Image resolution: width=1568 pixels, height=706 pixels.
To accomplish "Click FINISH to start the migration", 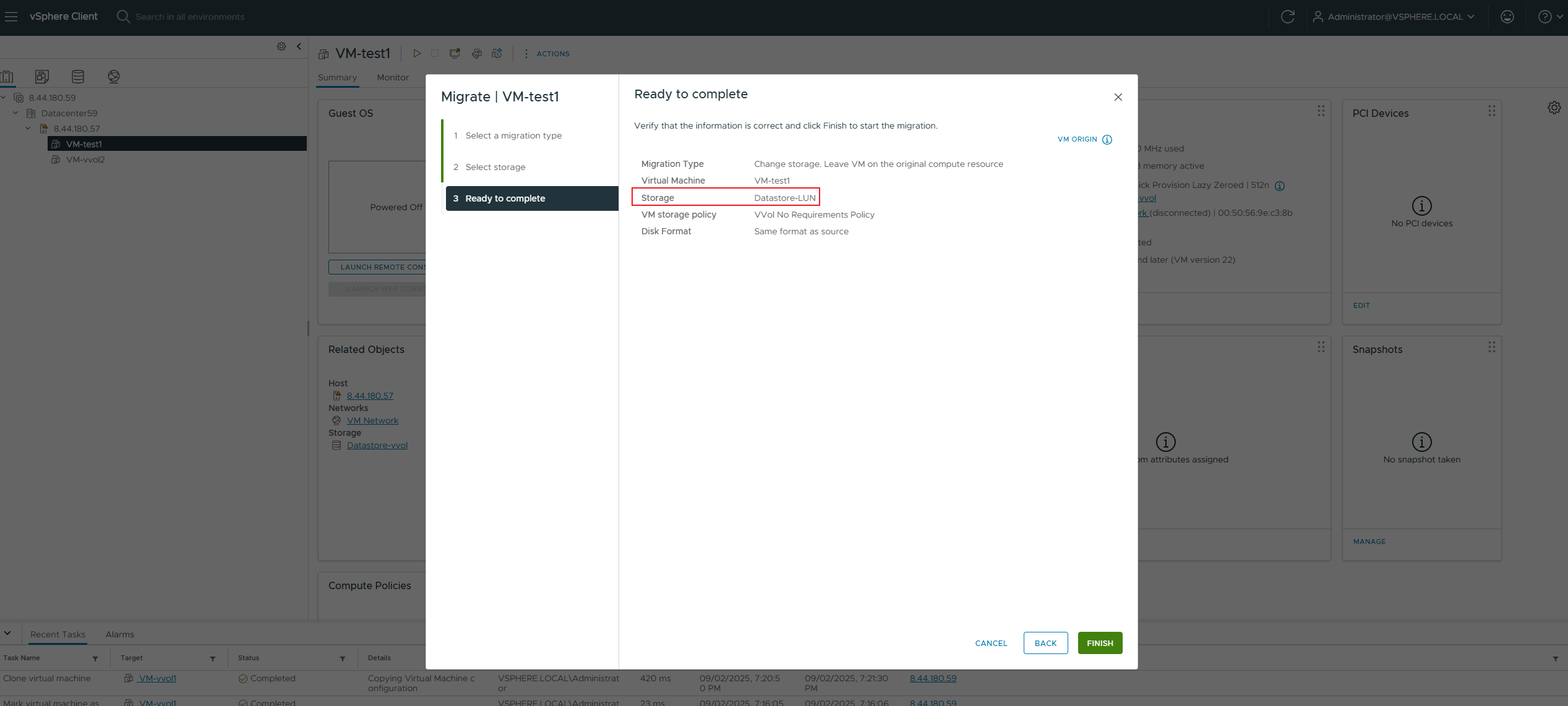I will pos(1100,643).
